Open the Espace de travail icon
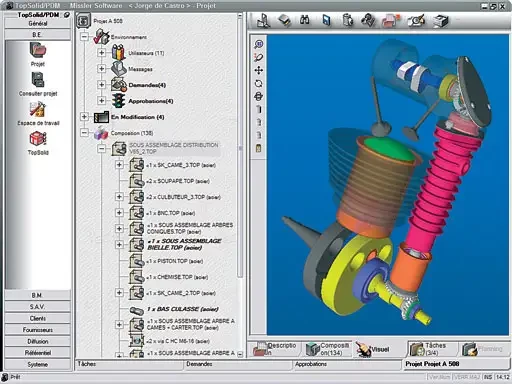Viewport: 512px width, 384px height. (x=38, y=109)
